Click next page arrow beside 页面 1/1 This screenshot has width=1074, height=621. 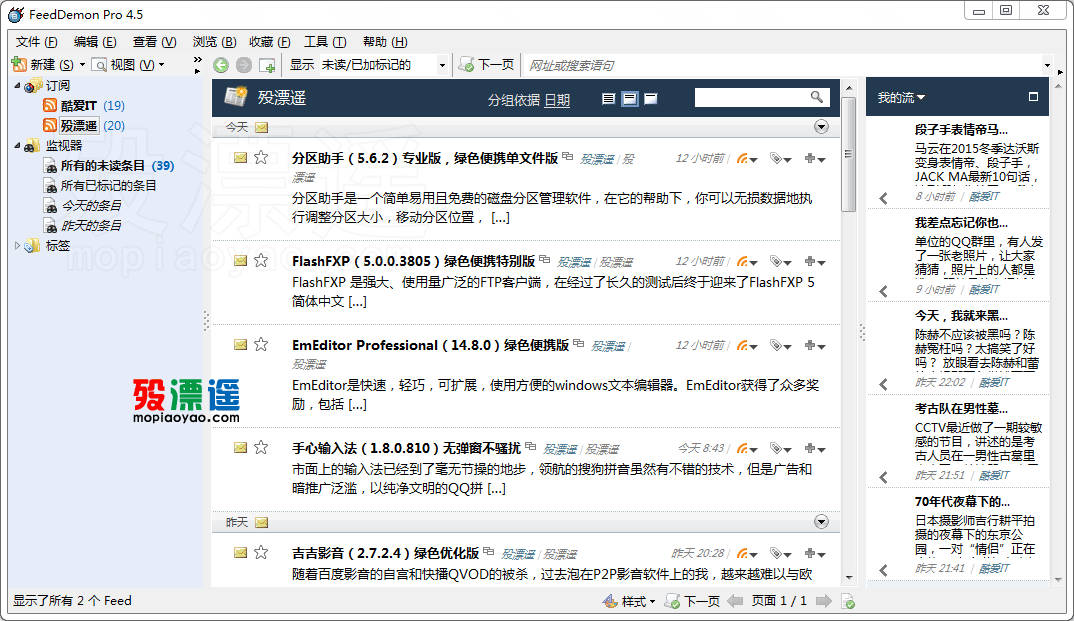click(823, 601)
